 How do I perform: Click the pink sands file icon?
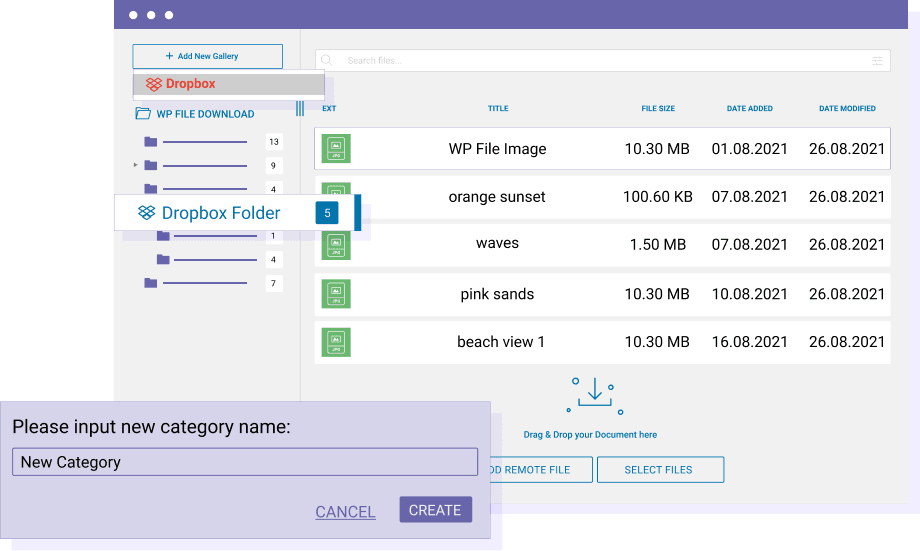coord(336,294)
